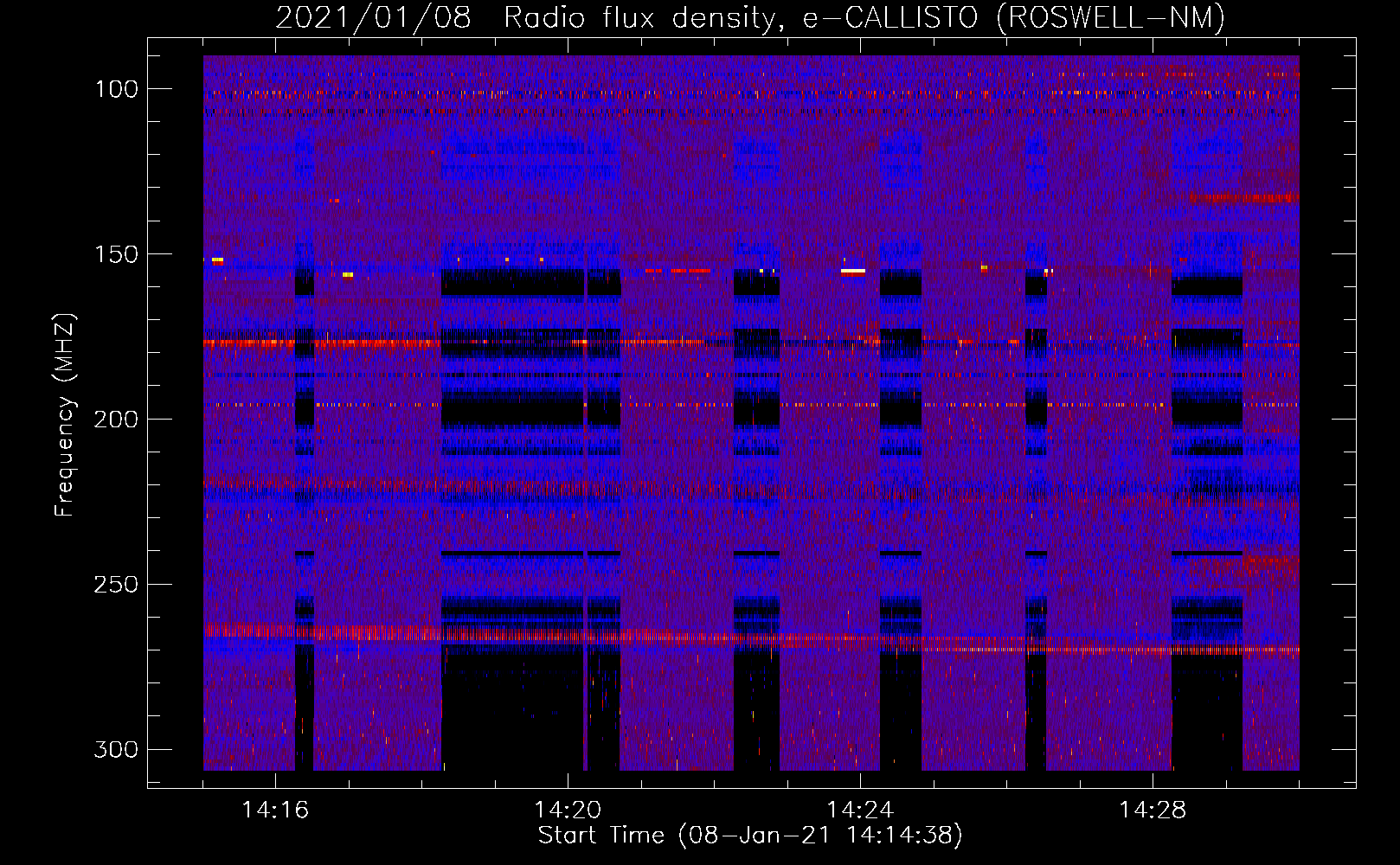Click the 150 frequency tick label
This screenshot has height=865, width=1400.
[117, 254]
